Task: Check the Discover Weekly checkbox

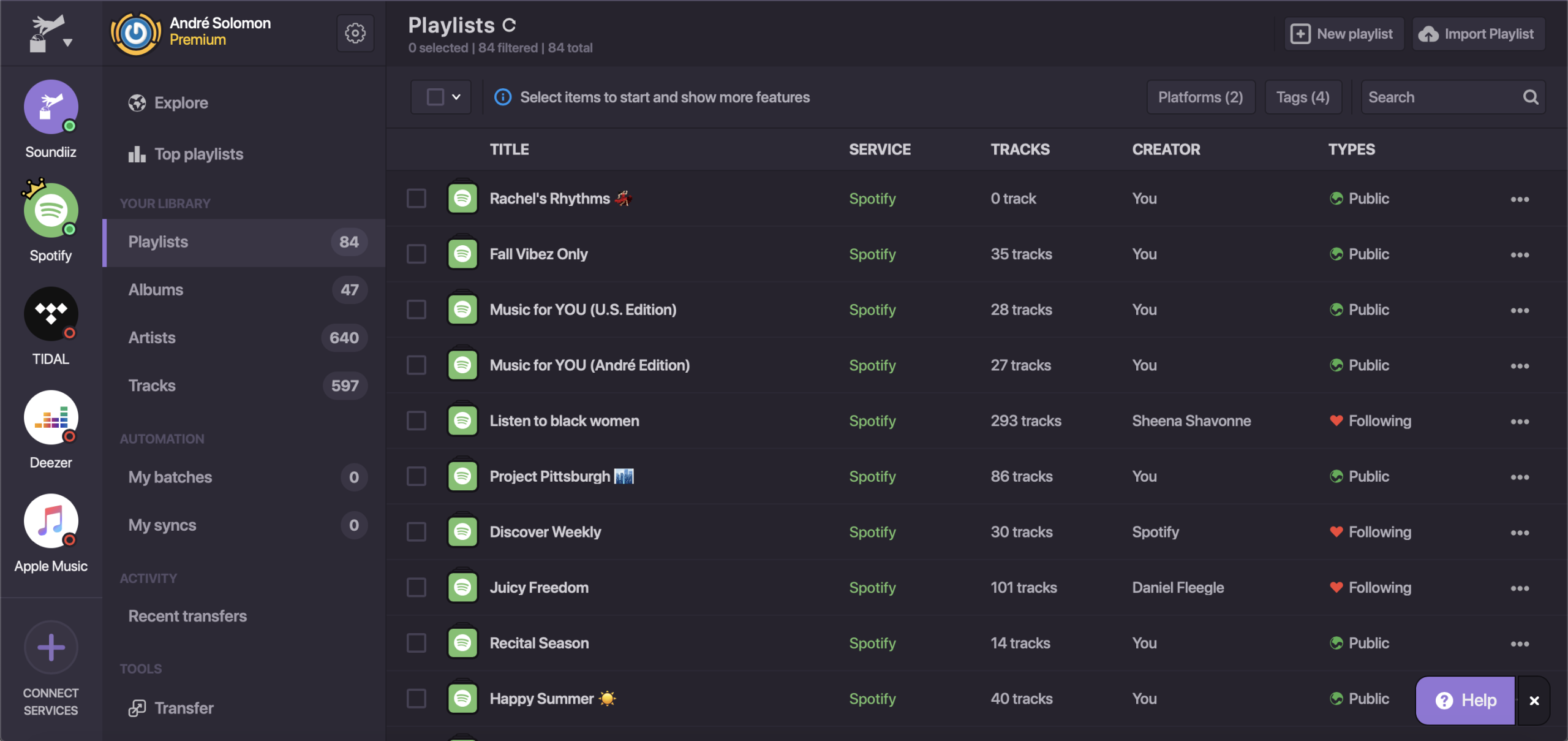Action: (x=417, y=531)
